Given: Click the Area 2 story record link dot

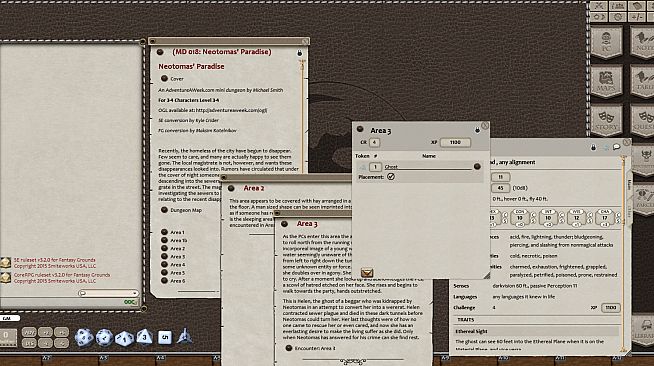Looking at the screenshot, I should pos(231,188).
